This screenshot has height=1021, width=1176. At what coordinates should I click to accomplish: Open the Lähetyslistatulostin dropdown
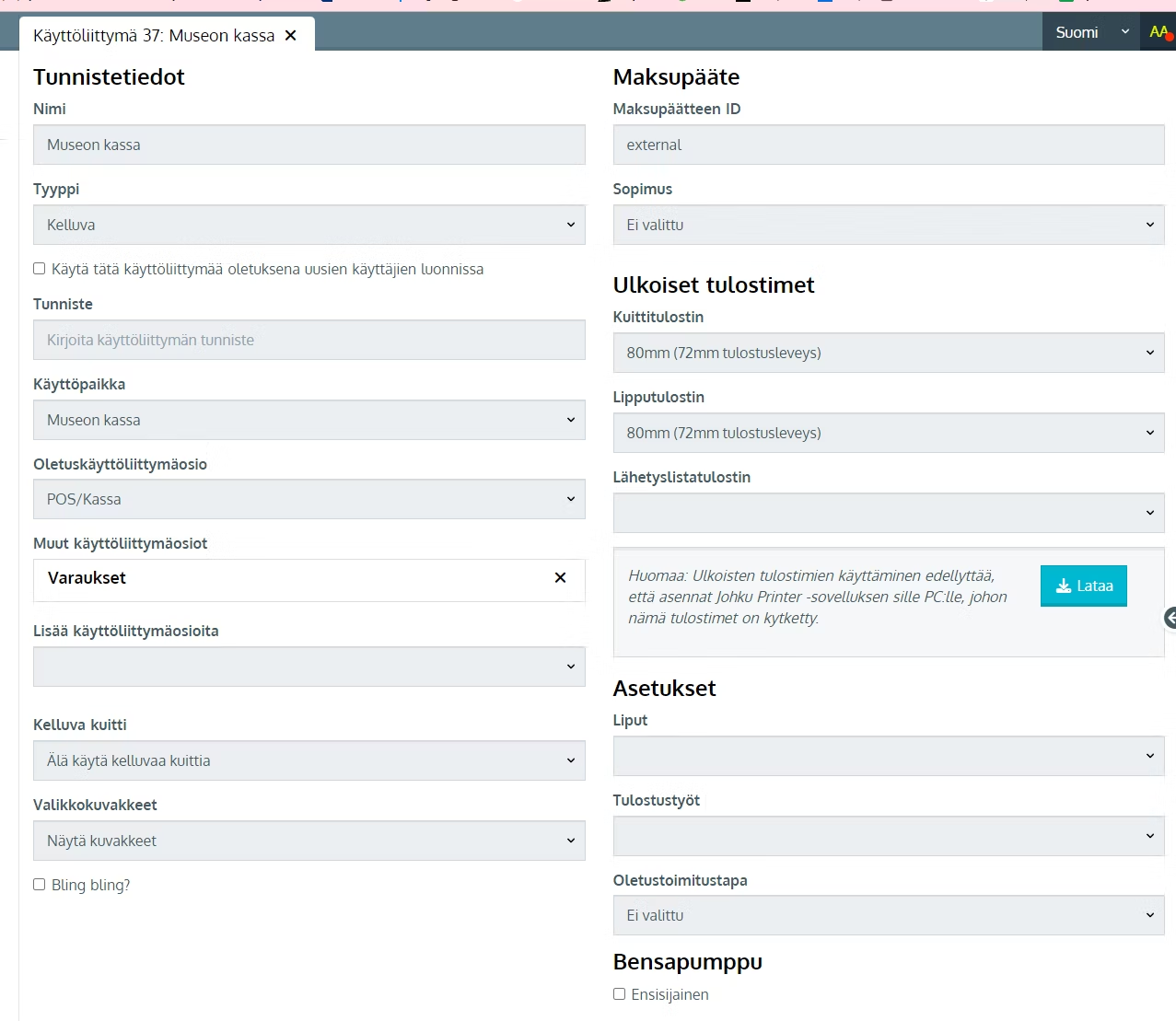pos(889,513)
